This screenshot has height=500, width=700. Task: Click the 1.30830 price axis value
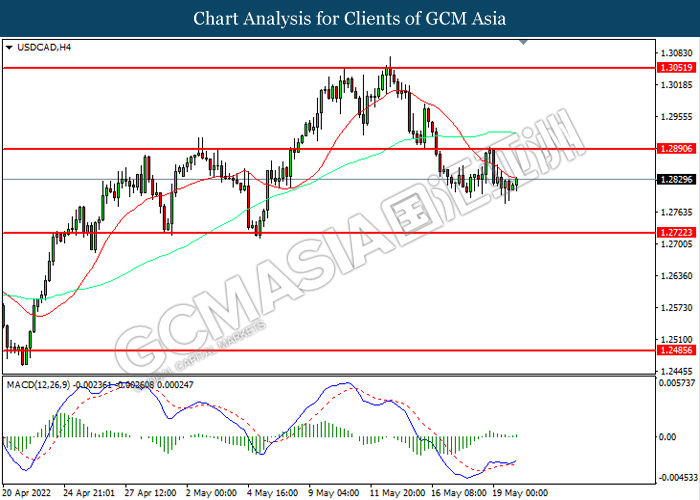[676, 53]
